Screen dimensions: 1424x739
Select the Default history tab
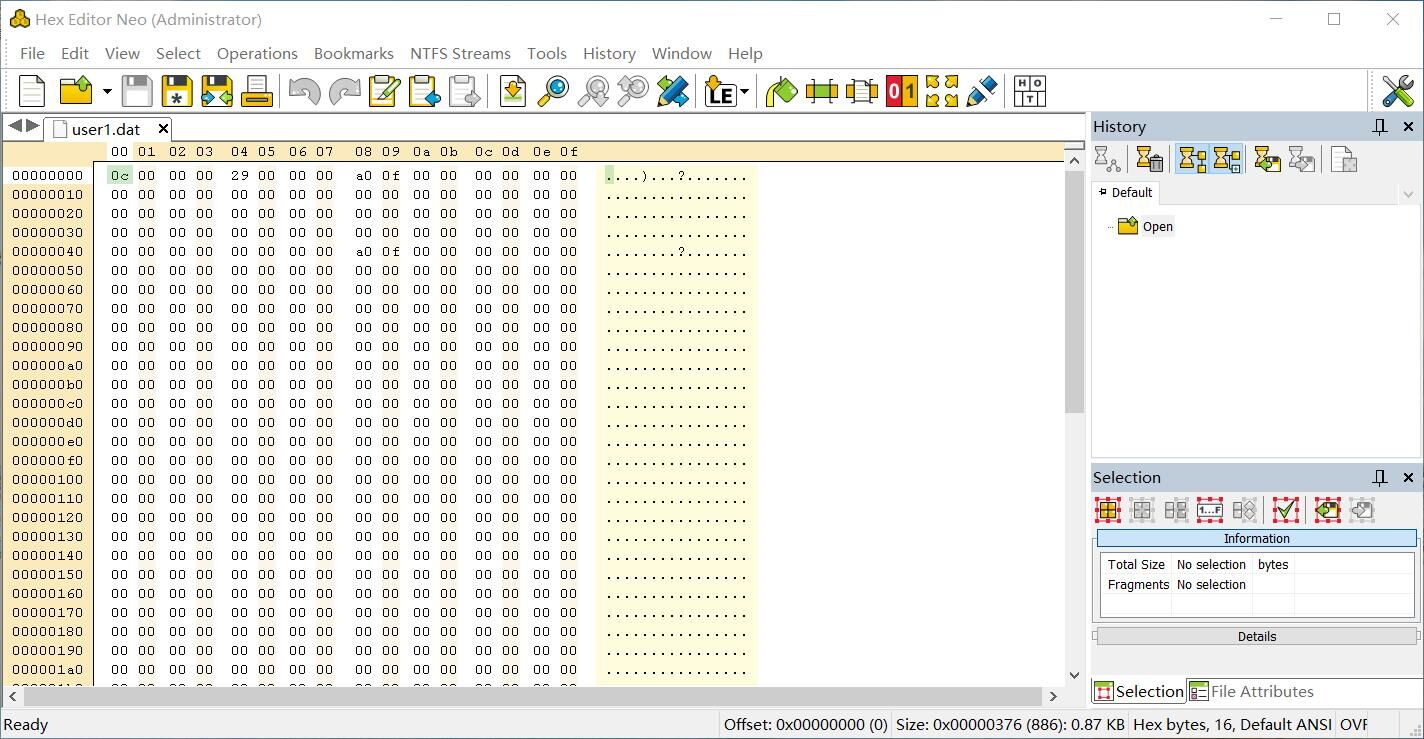coord(1126,193)
